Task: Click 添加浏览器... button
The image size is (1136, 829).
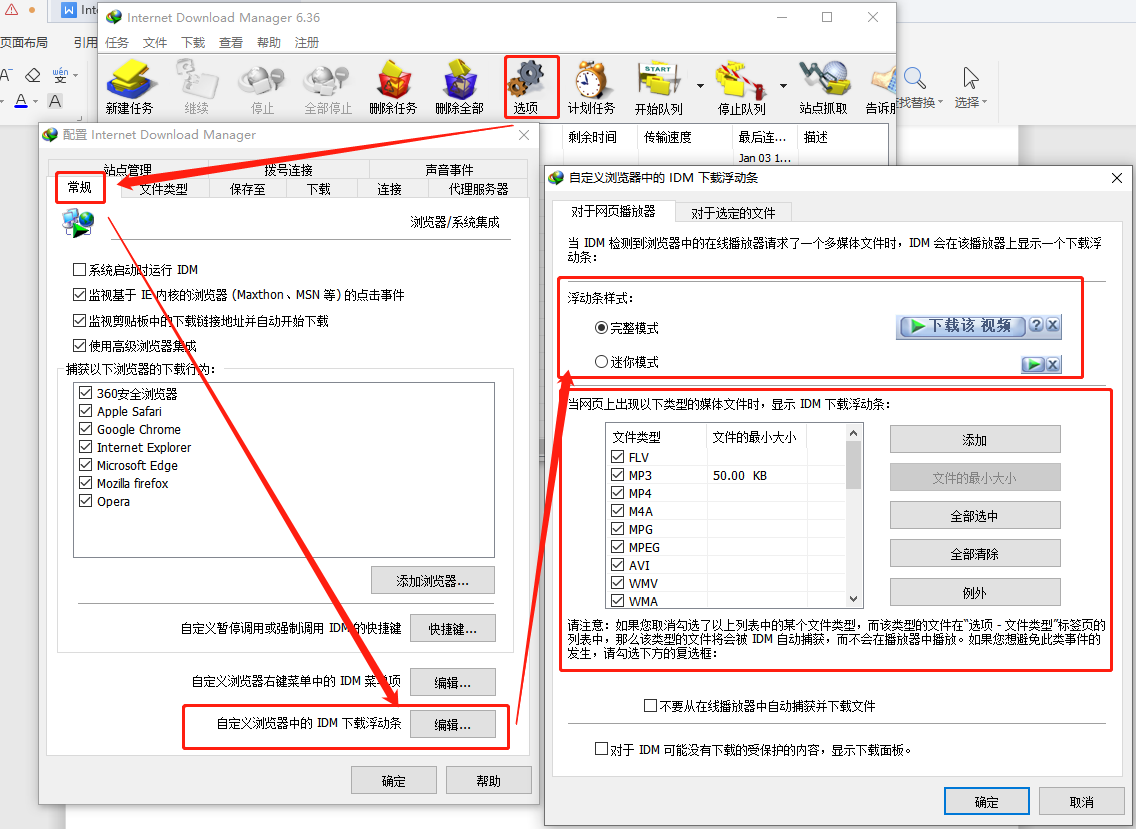Action: pos(433,580)
